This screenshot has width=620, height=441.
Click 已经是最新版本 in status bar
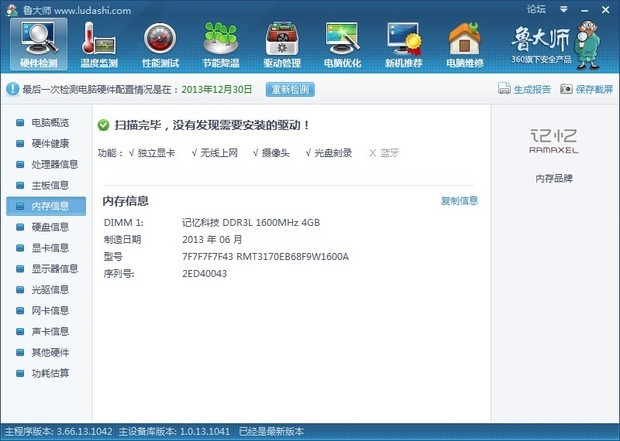click(271, 432)
